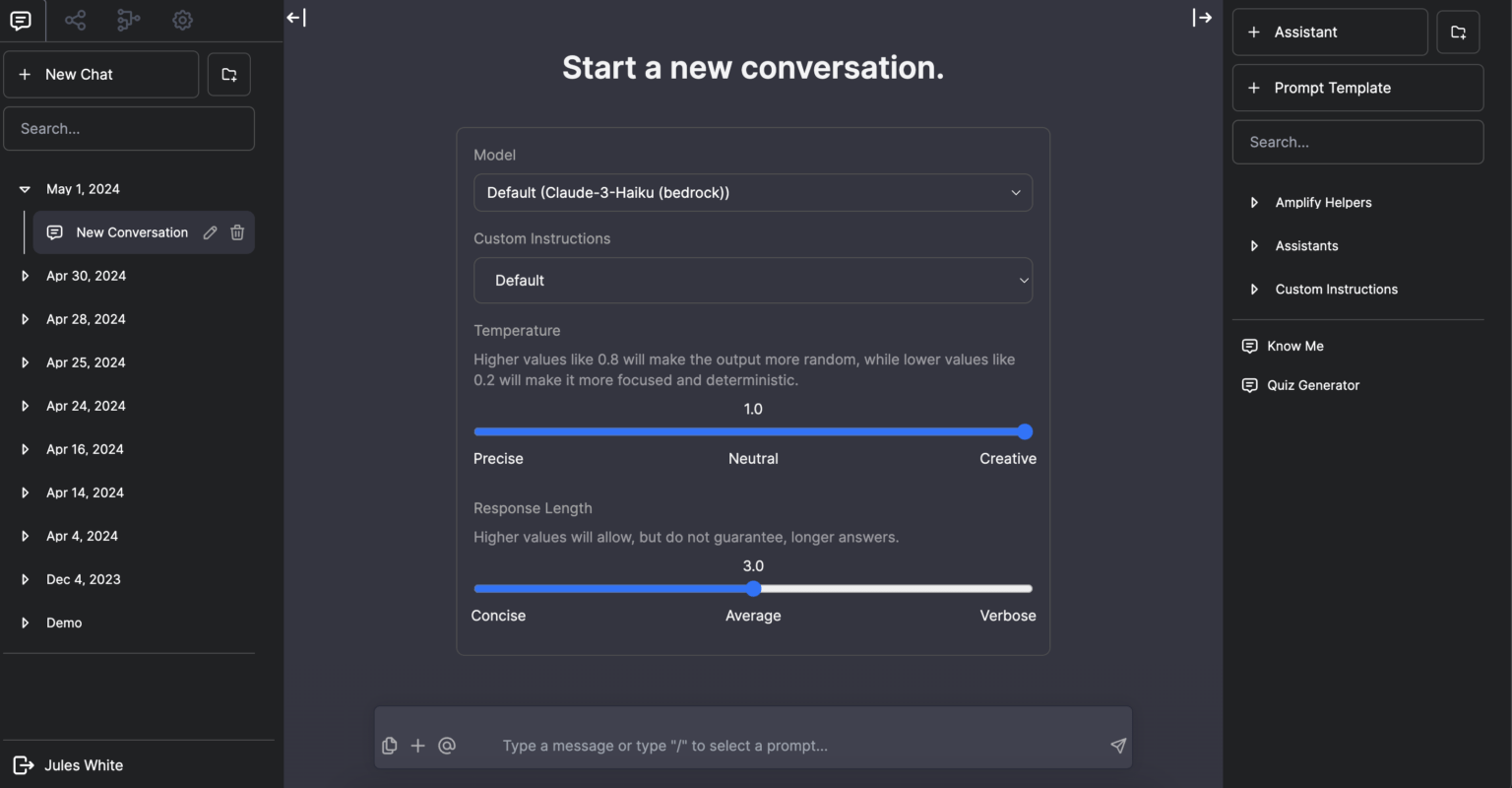This screenshot has width=1512, height=788.
Task: Open the share tab icon in sidebar
Action: pos(75,20)
